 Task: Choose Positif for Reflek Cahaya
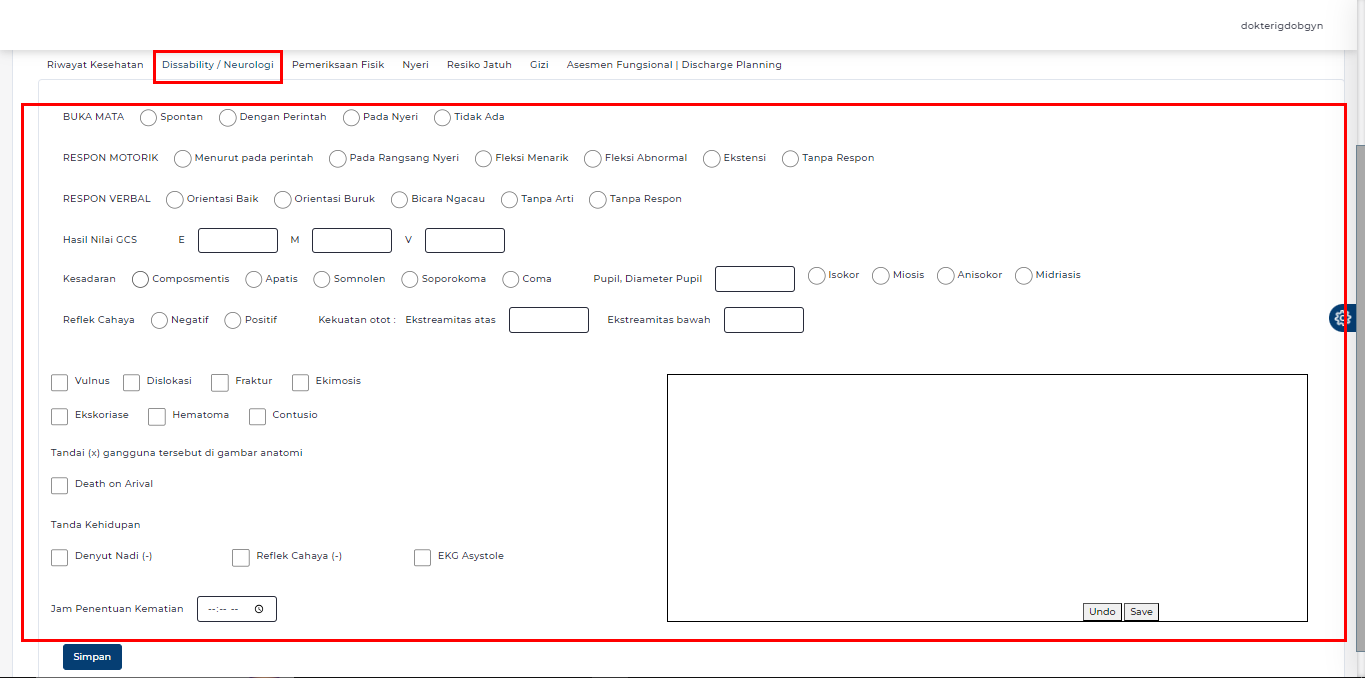click(233, 321)
